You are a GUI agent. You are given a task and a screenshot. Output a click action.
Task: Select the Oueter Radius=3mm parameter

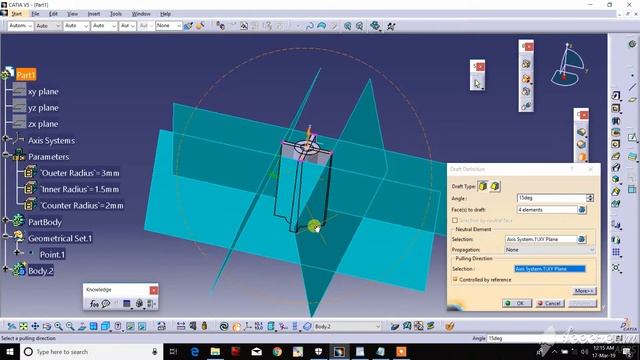pos(80,173)
